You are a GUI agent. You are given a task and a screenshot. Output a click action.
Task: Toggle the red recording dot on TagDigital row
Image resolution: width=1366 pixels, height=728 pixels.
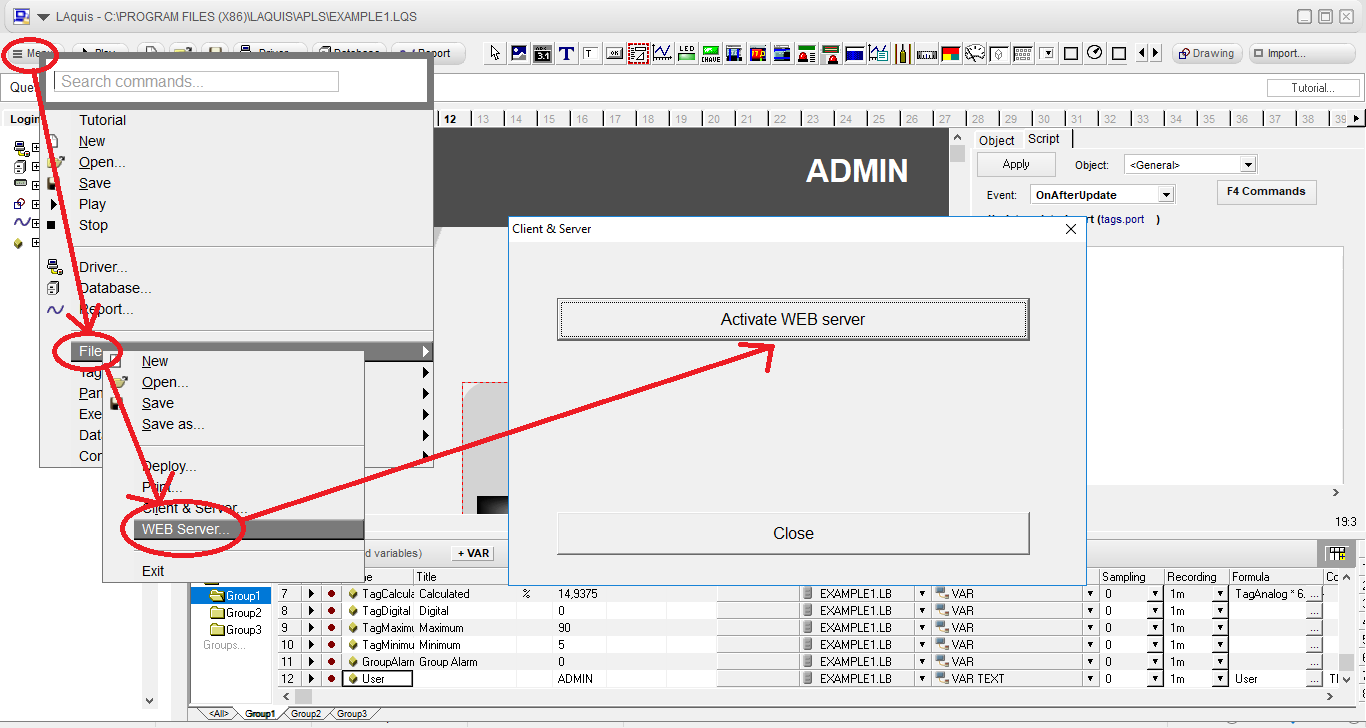pos(331,610)
